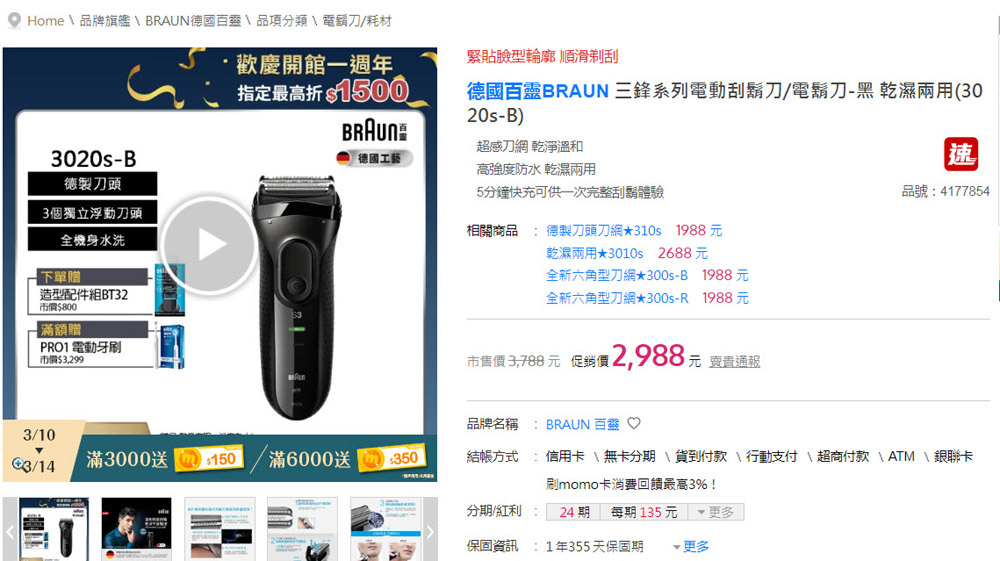The image size is (1000, 561).
Task: Click the magnifier zoom icon on product image
Action: 18,464
